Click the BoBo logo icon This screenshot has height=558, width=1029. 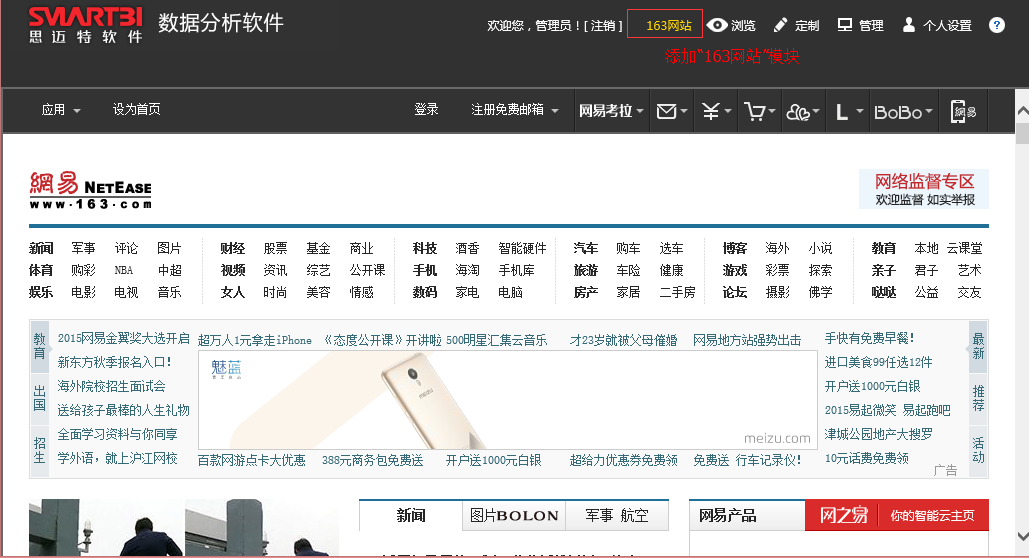[x=898, y=112]
